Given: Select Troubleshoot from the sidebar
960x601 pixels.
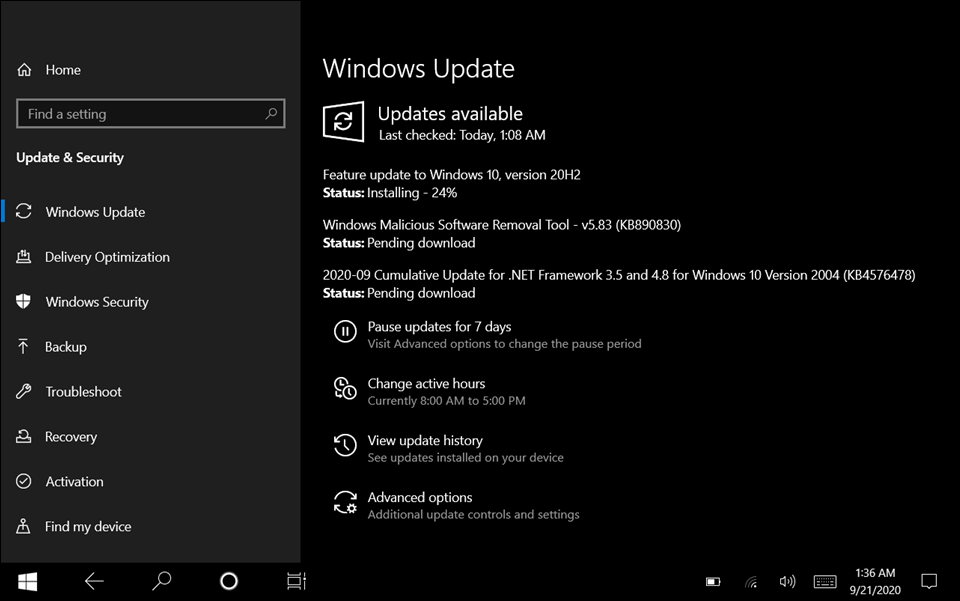Looking at the screenshot, I should [x=83, y=392].
